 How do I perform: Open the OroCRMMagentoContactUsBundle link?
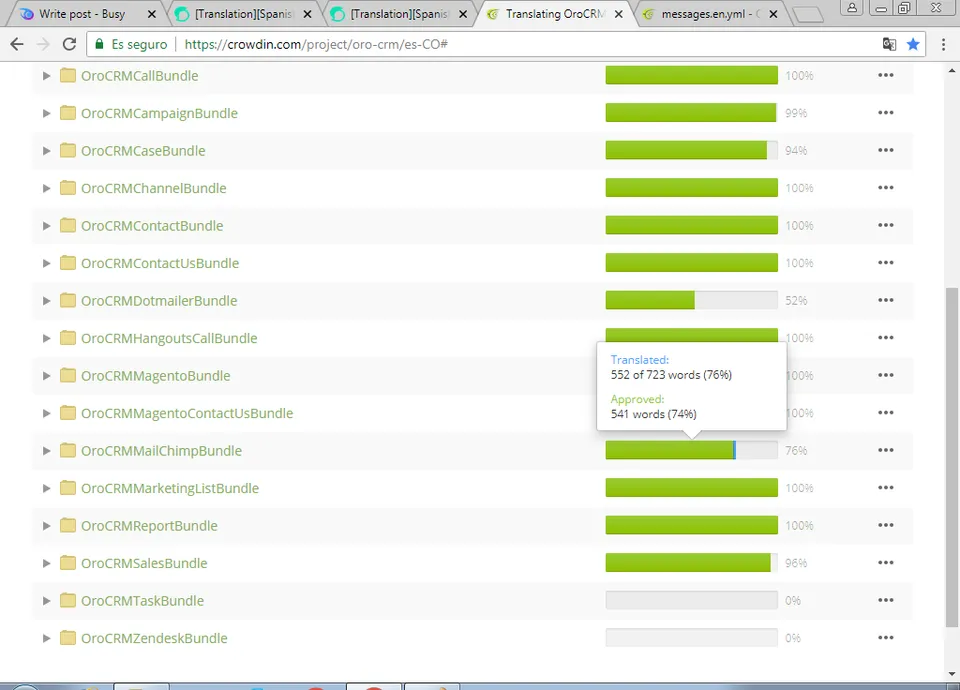click(x=187, y=413)
